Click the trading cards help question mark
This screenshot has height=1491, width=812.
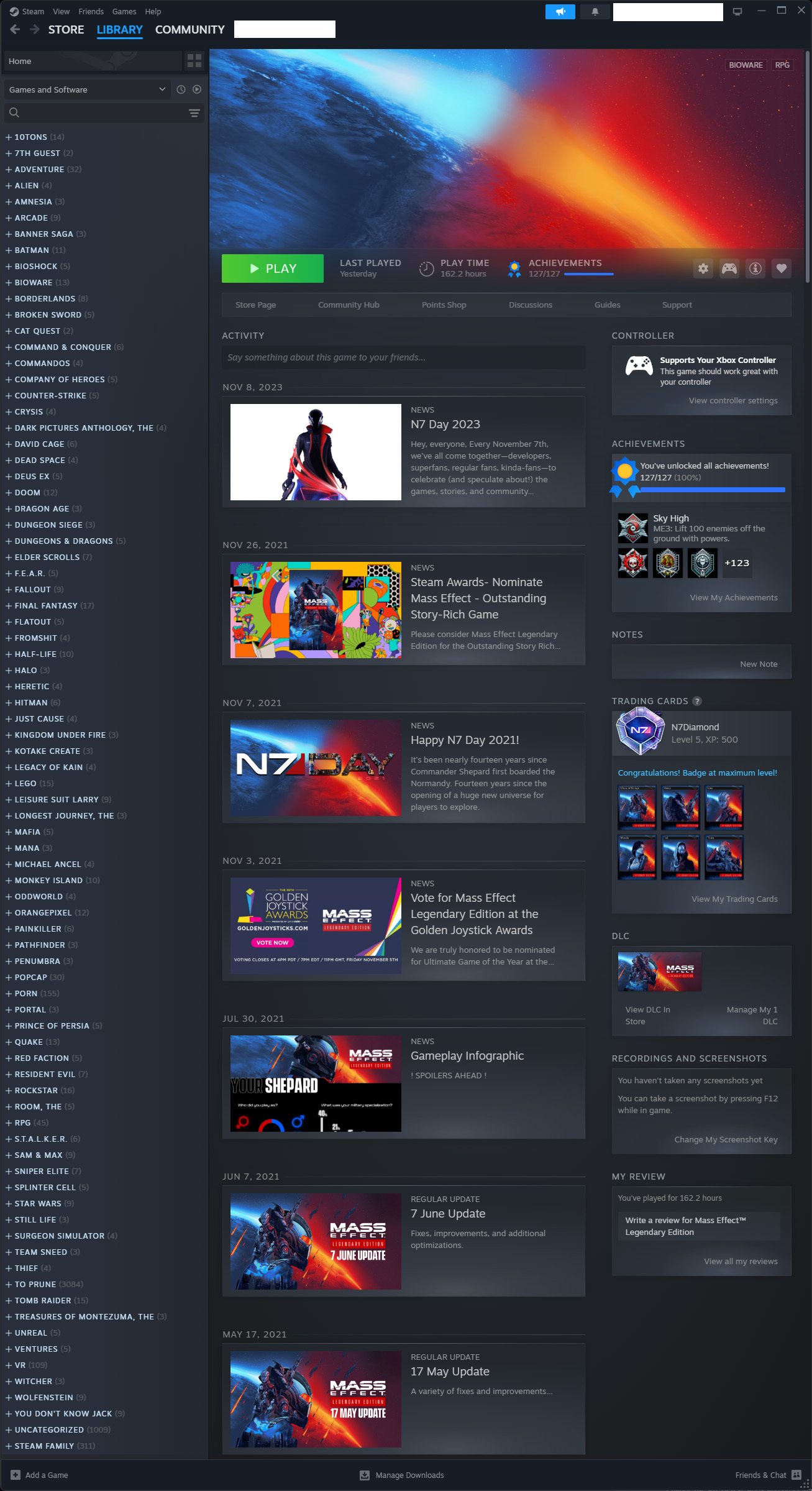coord(697,701)
